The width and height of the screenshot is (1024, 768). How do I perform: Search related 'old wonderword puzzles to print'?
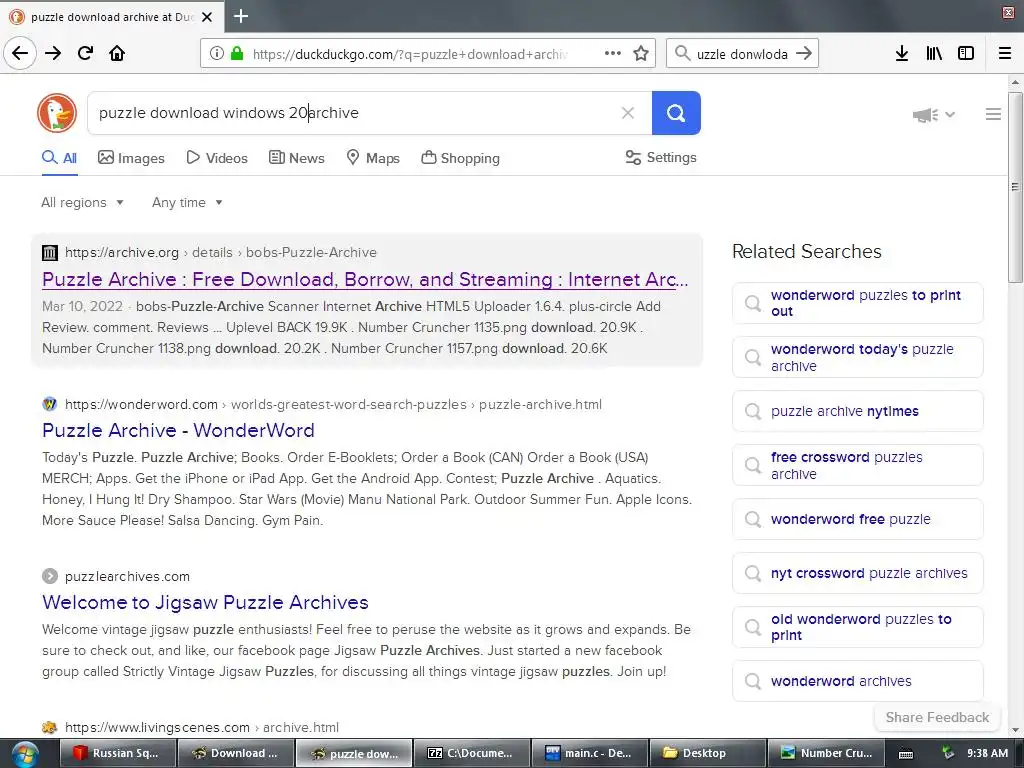pyautogui.click(x=857, y=627)
